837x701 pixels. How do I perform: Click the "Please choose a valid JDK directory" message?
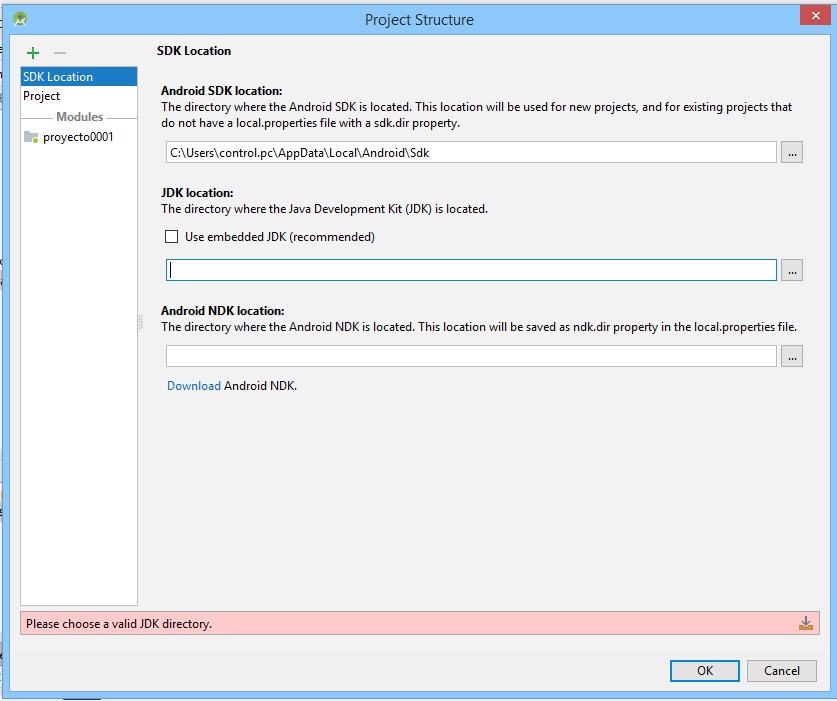tap(119, 624)
